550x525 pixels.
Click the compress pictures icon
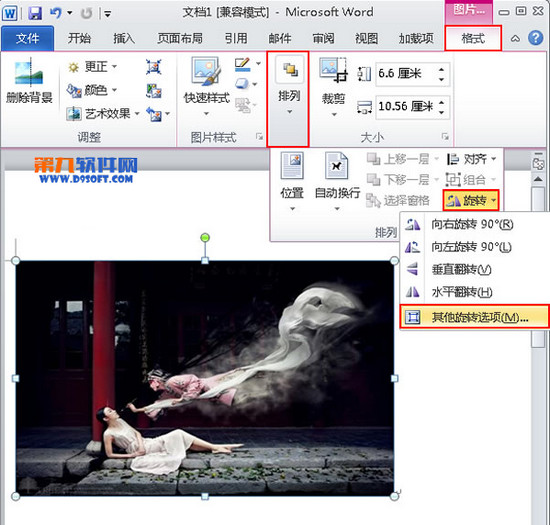click(154, 67)
